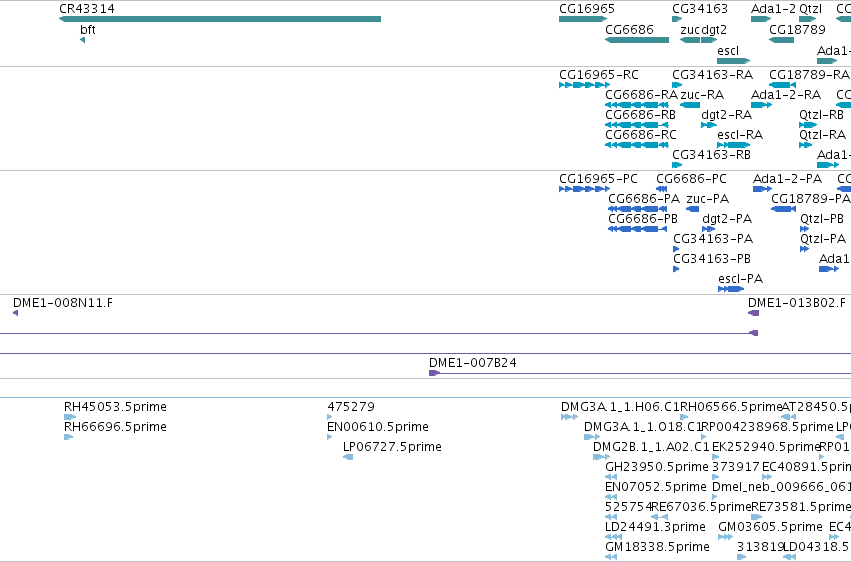Select the CG16965 gene glyph
The height and width of the screenshot is (562, 851).
click(583, 19)
